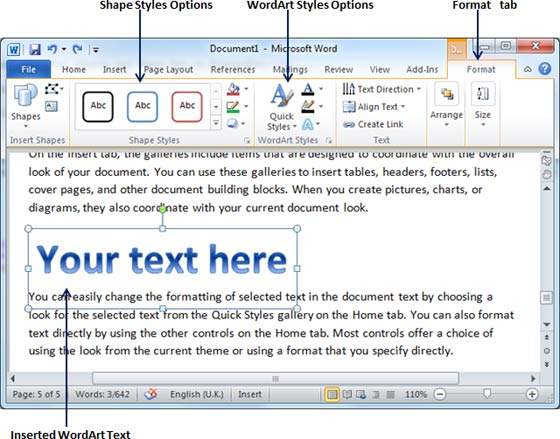Toggle Insert/Overtype mode in status bar
This screenshot has height=439, width=560.
tap(250, 394)
